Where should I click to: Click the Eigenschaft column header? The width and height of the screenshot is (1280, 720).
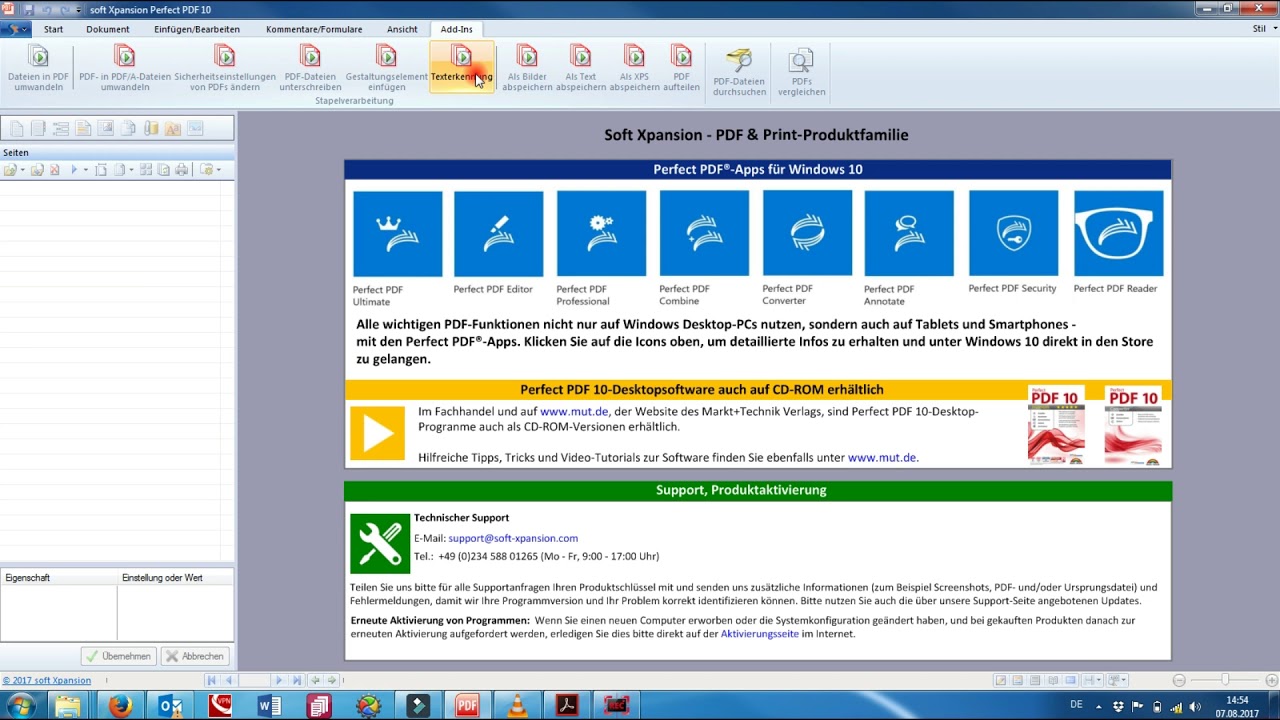[x=59, y=578]
